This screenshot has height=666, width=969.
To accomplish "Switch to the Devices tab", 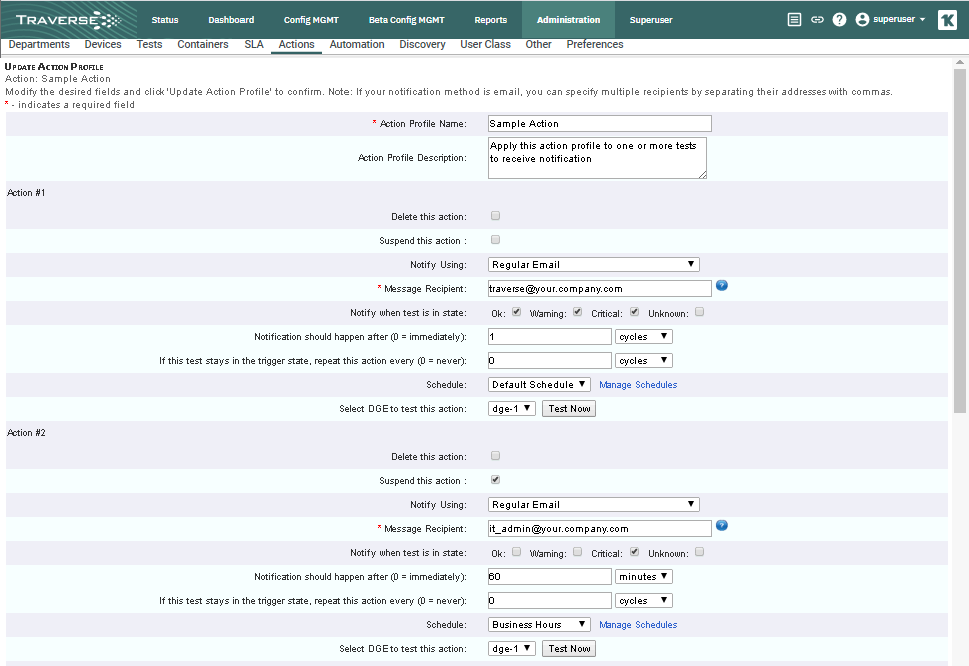I will (103, 44).
